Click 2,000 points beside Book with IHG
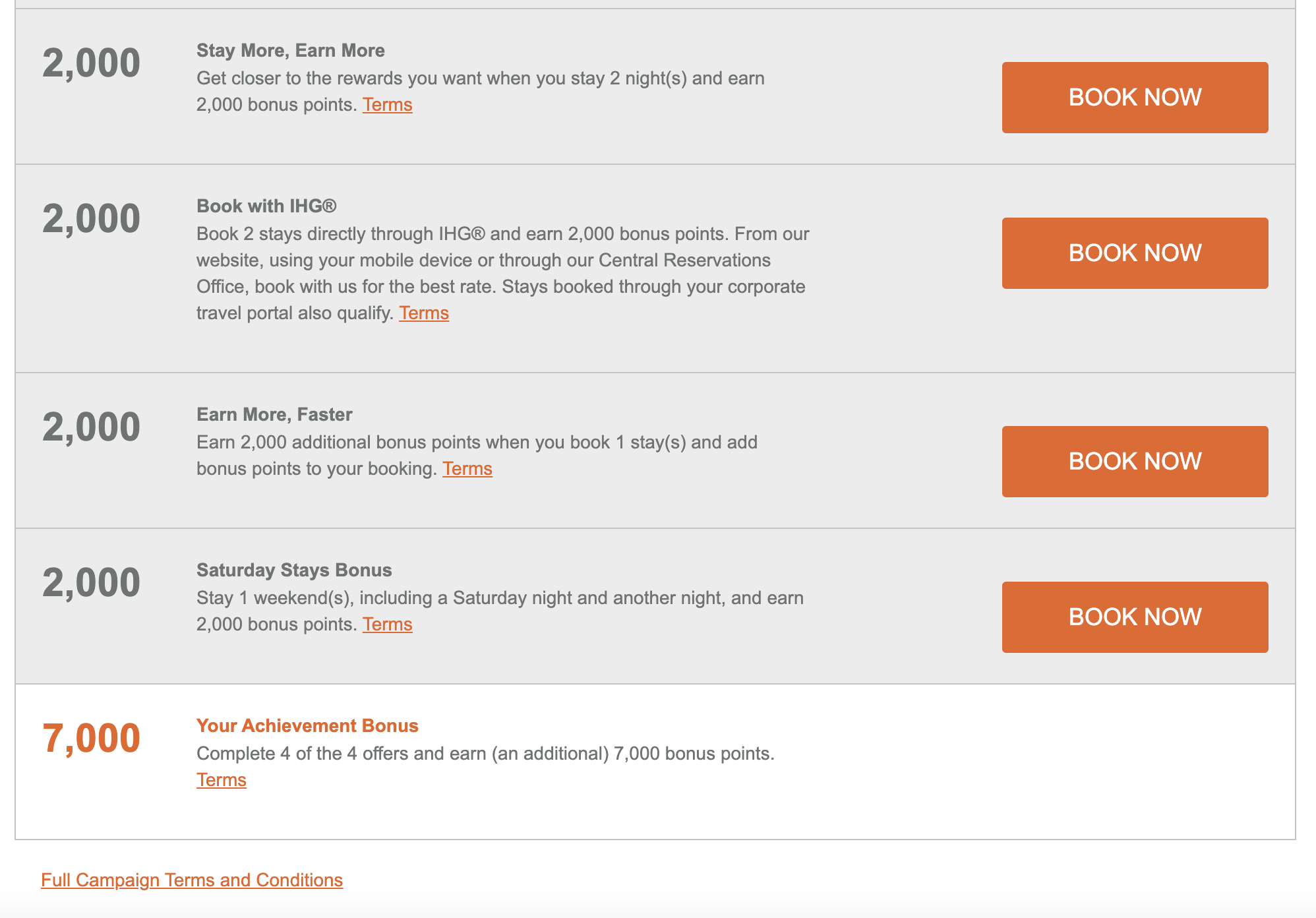The image size is (1316, 918). (x=91, y=219)
